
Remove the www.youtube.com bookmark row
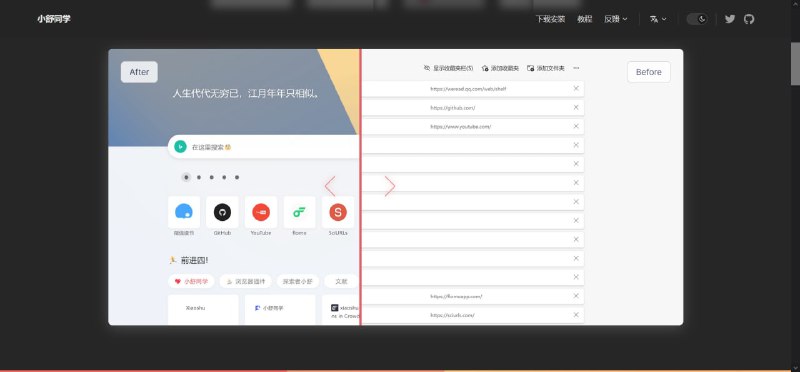[x=576, y=126]
